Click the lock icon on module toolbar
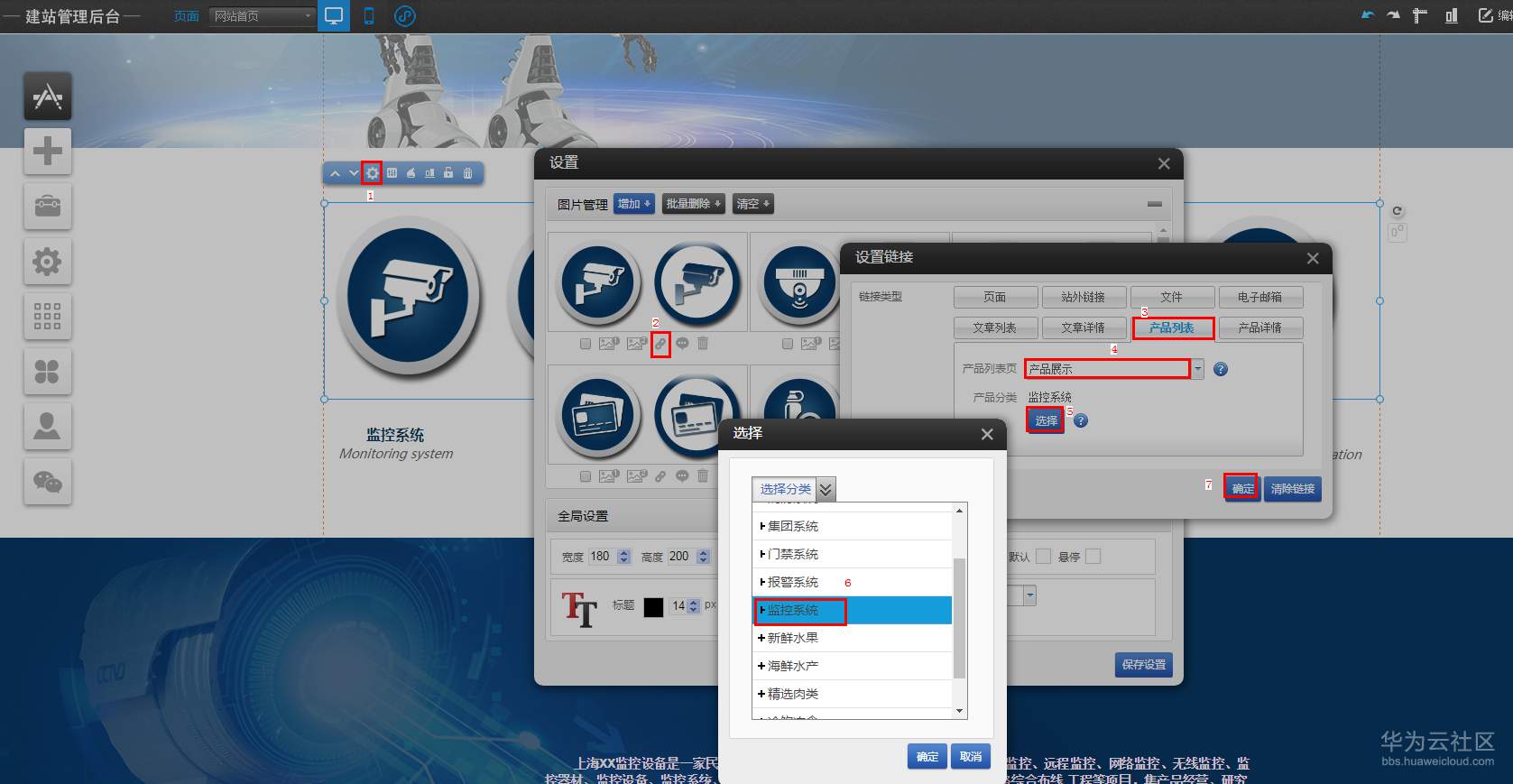The width and height of the screenshot is (1513, 784). pos(448,173)
